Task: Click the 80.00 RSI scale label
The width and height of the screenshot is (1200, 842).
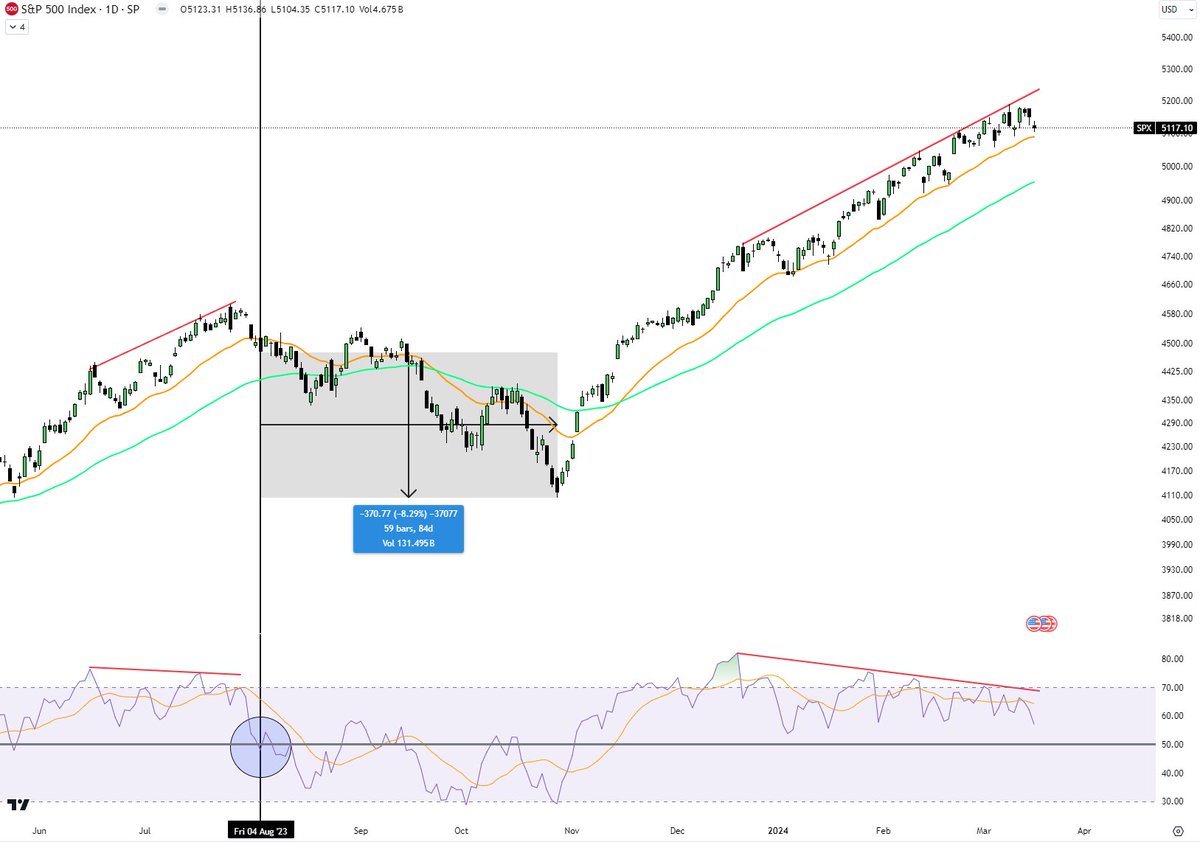Action: tap(1170, 659)
